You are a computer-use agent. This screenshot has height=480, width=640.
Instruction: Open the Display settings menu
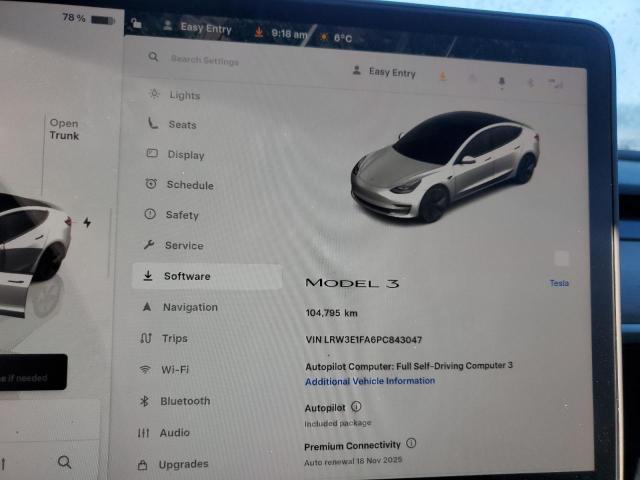click(x=175, y=154)
